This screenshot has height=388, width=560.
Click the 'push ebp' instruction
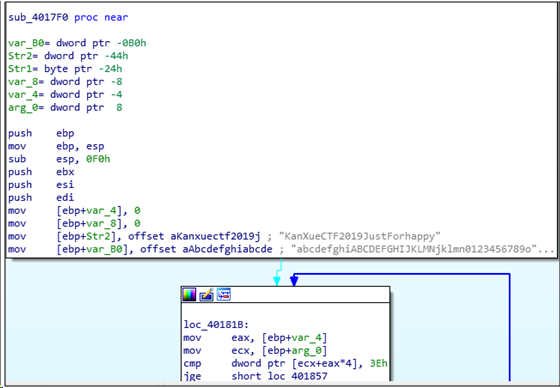point(41,133)
